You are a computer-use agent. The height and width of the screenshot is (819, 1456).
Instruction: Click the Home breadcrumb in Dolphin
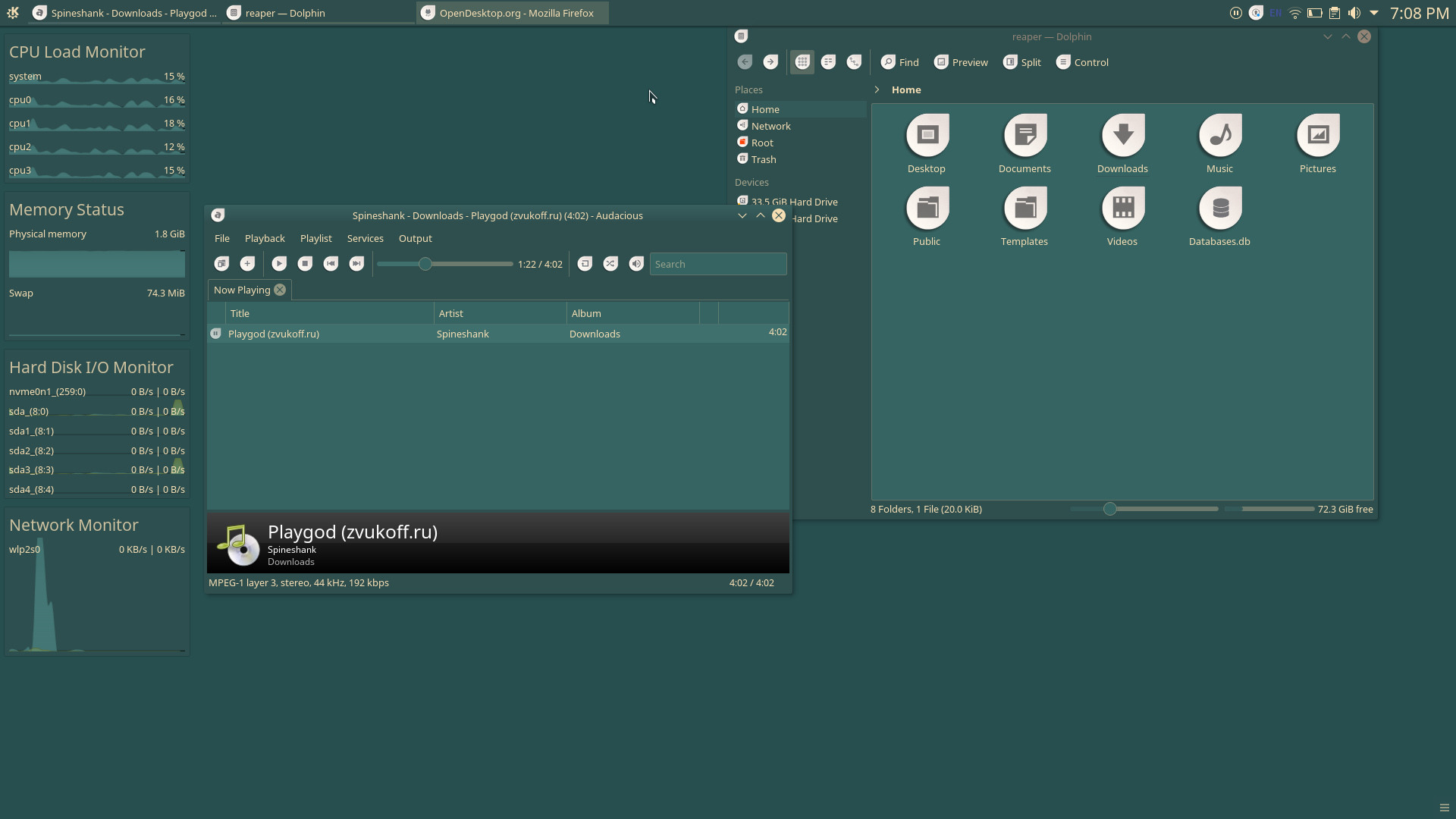906,89
